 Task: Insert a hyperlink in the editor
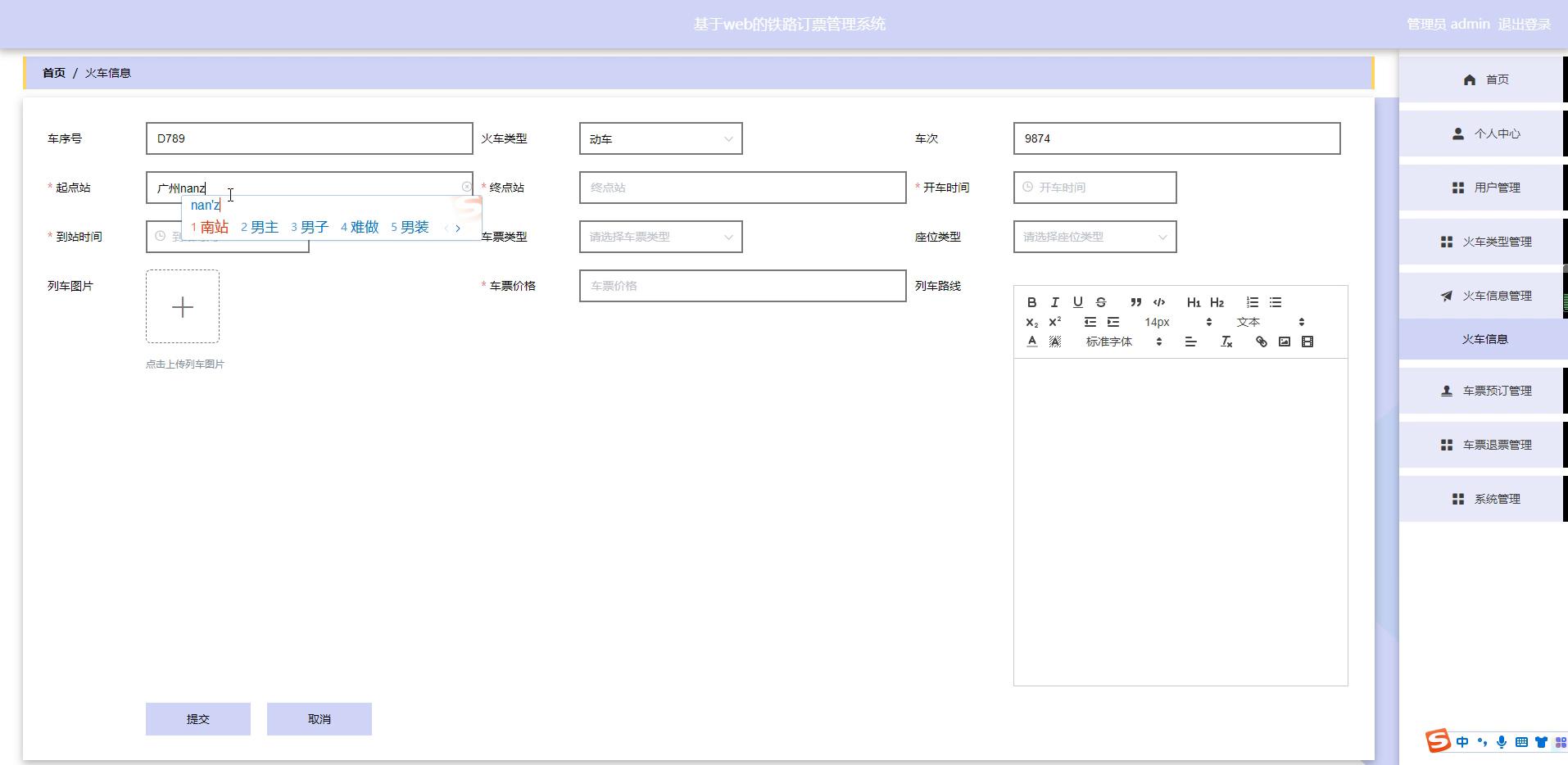pyautogui.click(x=1262, y=342)
